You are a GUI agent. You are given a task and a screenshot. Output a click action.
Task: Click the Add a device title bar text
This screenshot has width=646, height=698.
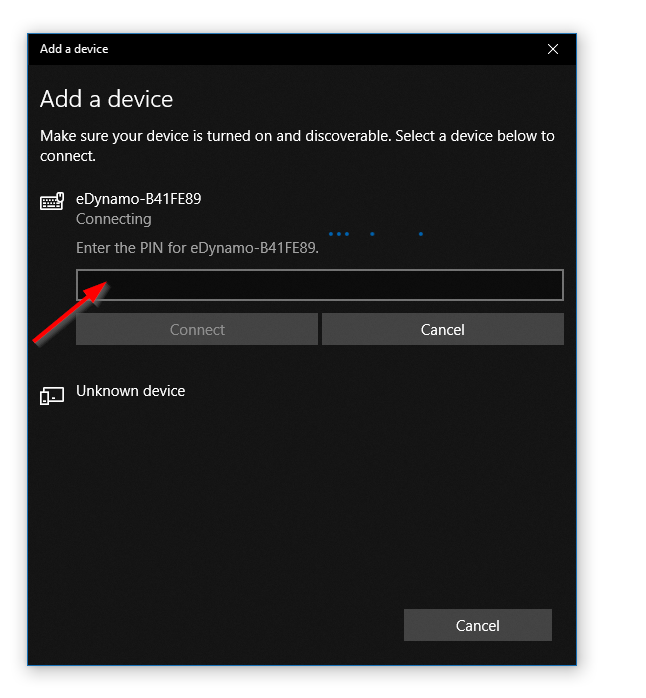pyautogui.click(x=74, y=49)
